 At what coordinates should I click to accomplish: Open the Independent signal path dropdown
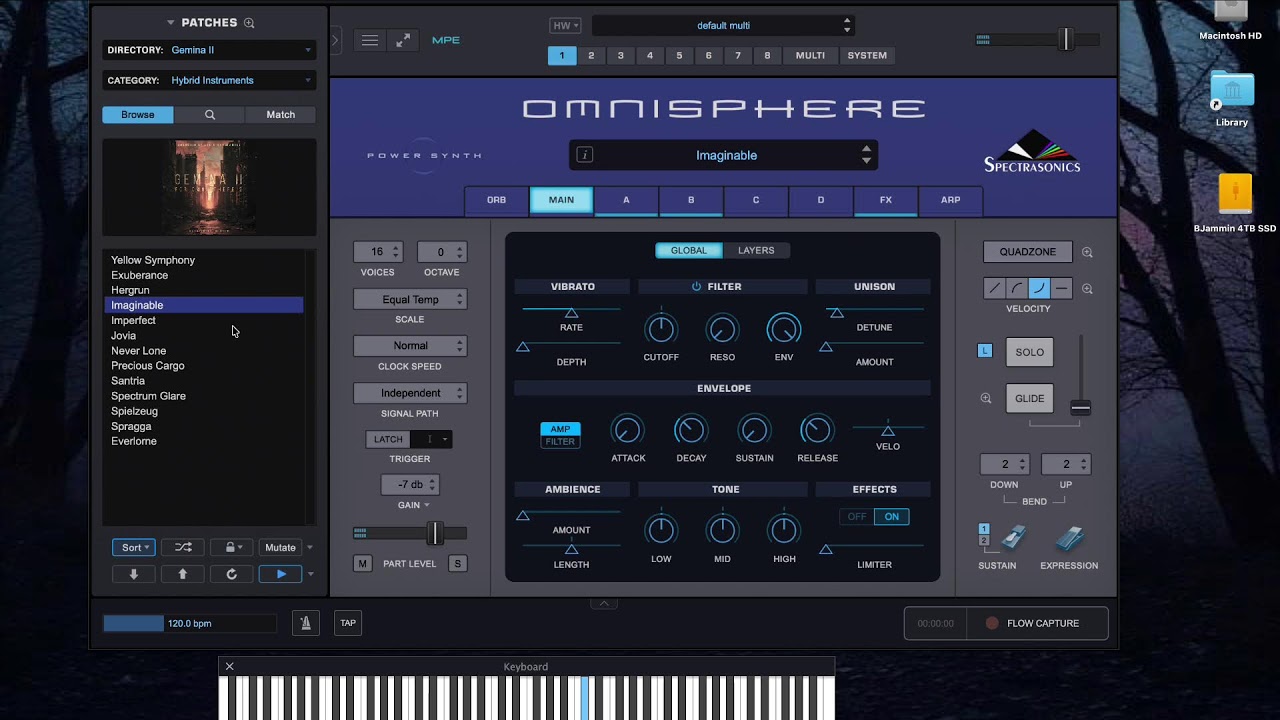click(410, 393)
